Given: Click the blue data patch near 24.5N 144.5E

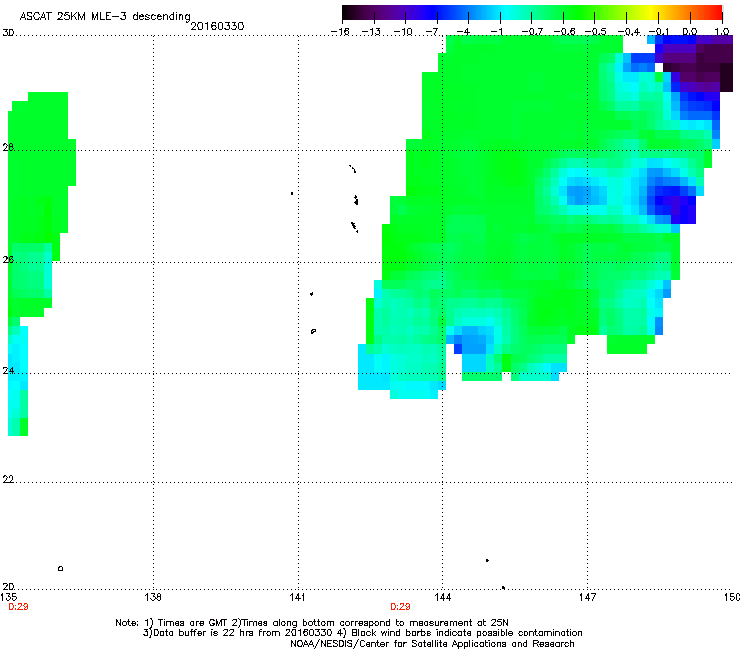Looking at the screenshot, I should click(x=472, y=340).
